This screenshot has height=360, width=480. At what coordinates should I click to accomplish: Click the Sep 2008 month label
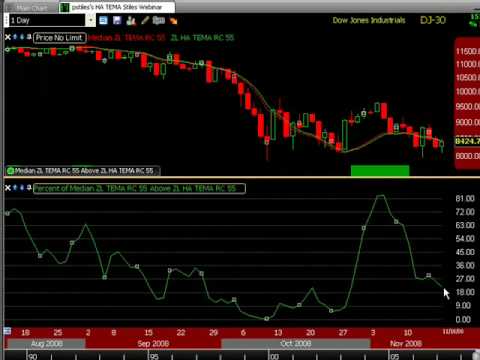pyautogui.click(x=153, y=344)
